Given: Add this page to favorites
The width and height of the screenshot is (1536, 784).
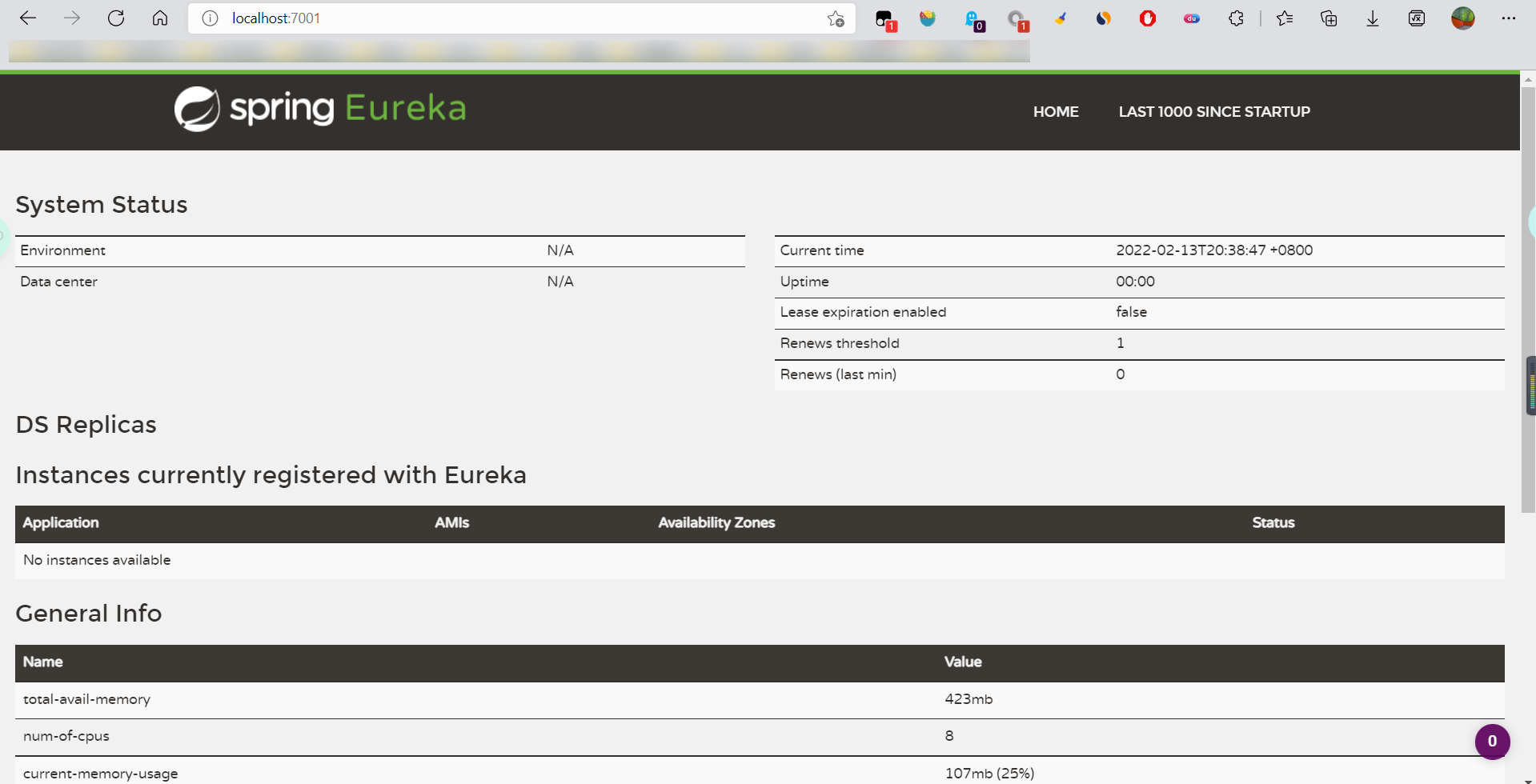Looking at the screenshot, I should (836, 18).
